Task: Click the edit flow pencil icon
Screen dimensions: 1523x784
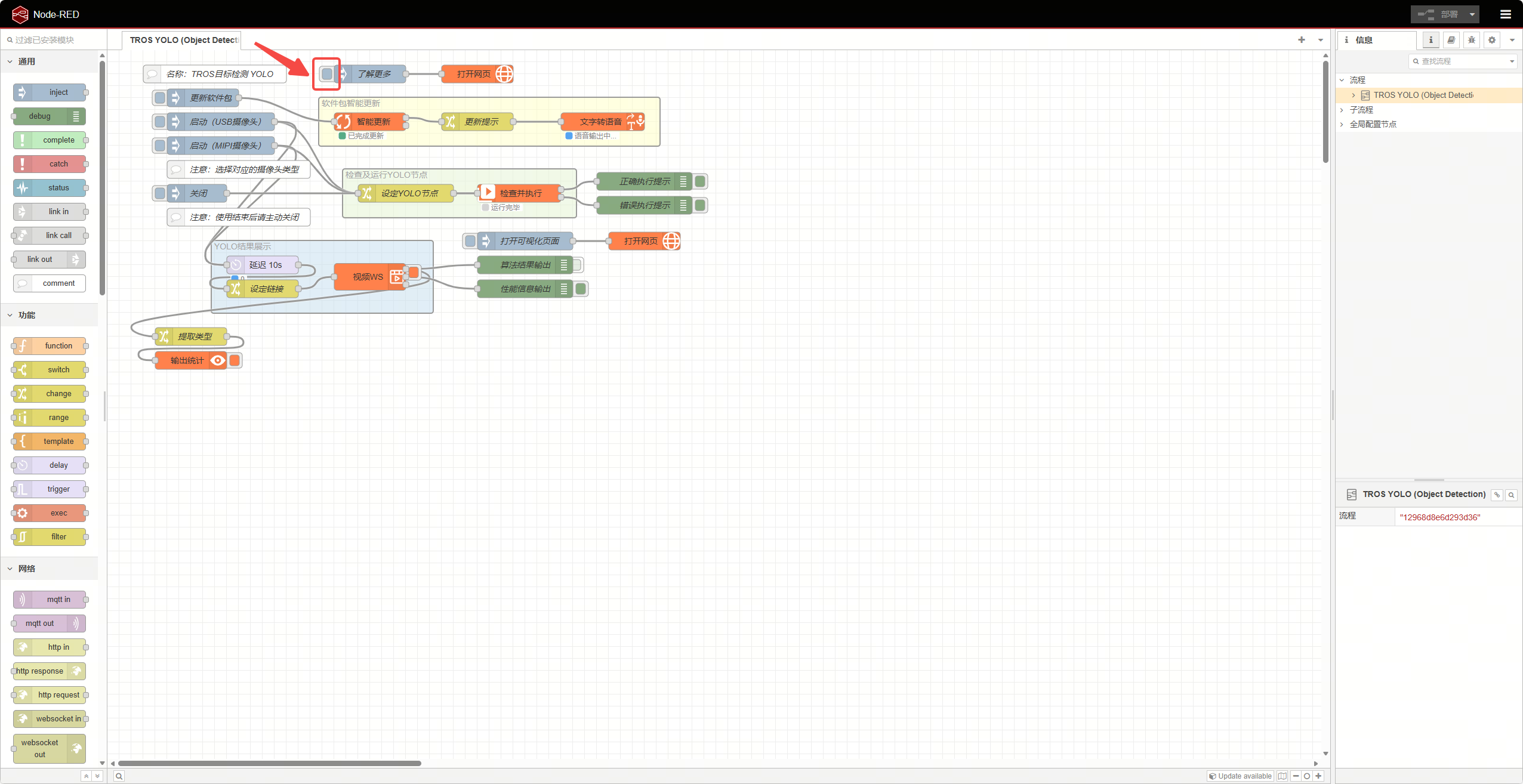Action: 1497,495
